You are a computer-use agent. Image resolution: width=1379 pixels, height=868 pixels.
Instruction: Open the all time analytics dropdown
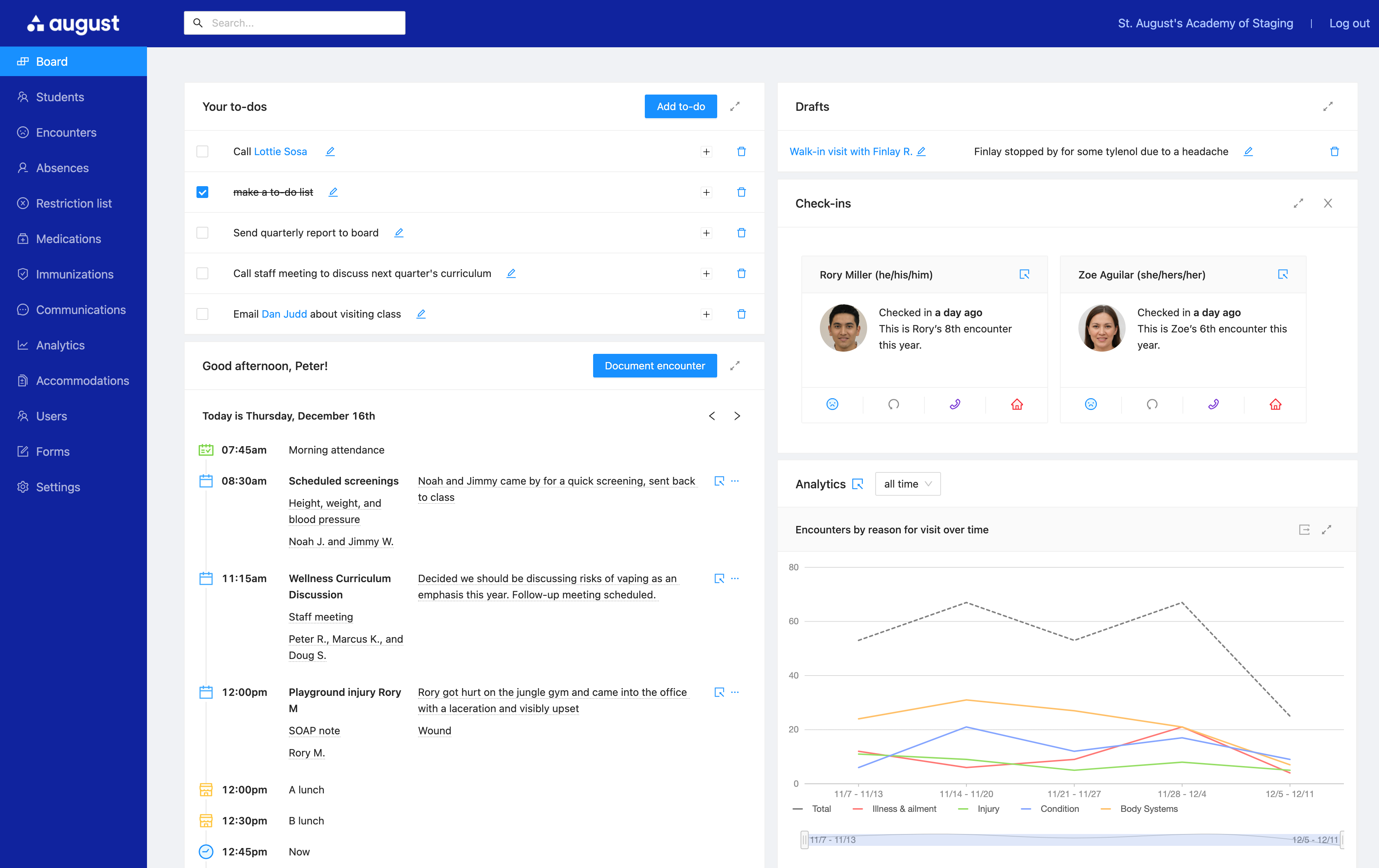pyautogui.click(x=907, y=484)
